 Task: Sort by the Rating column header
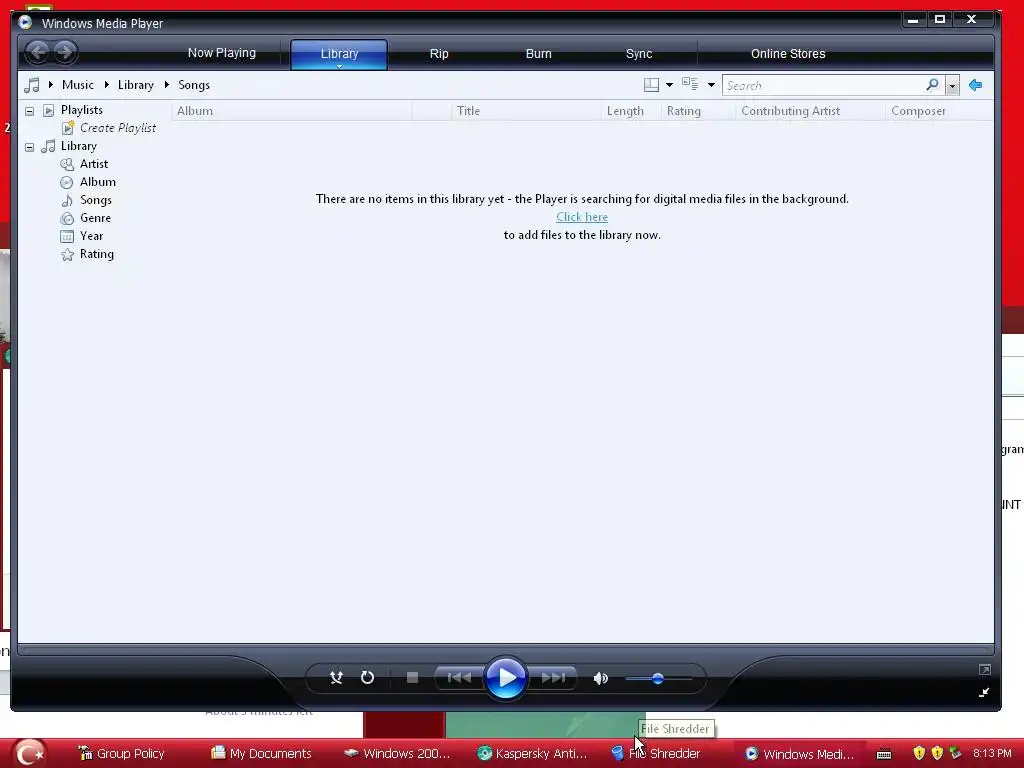coord(698,111)
